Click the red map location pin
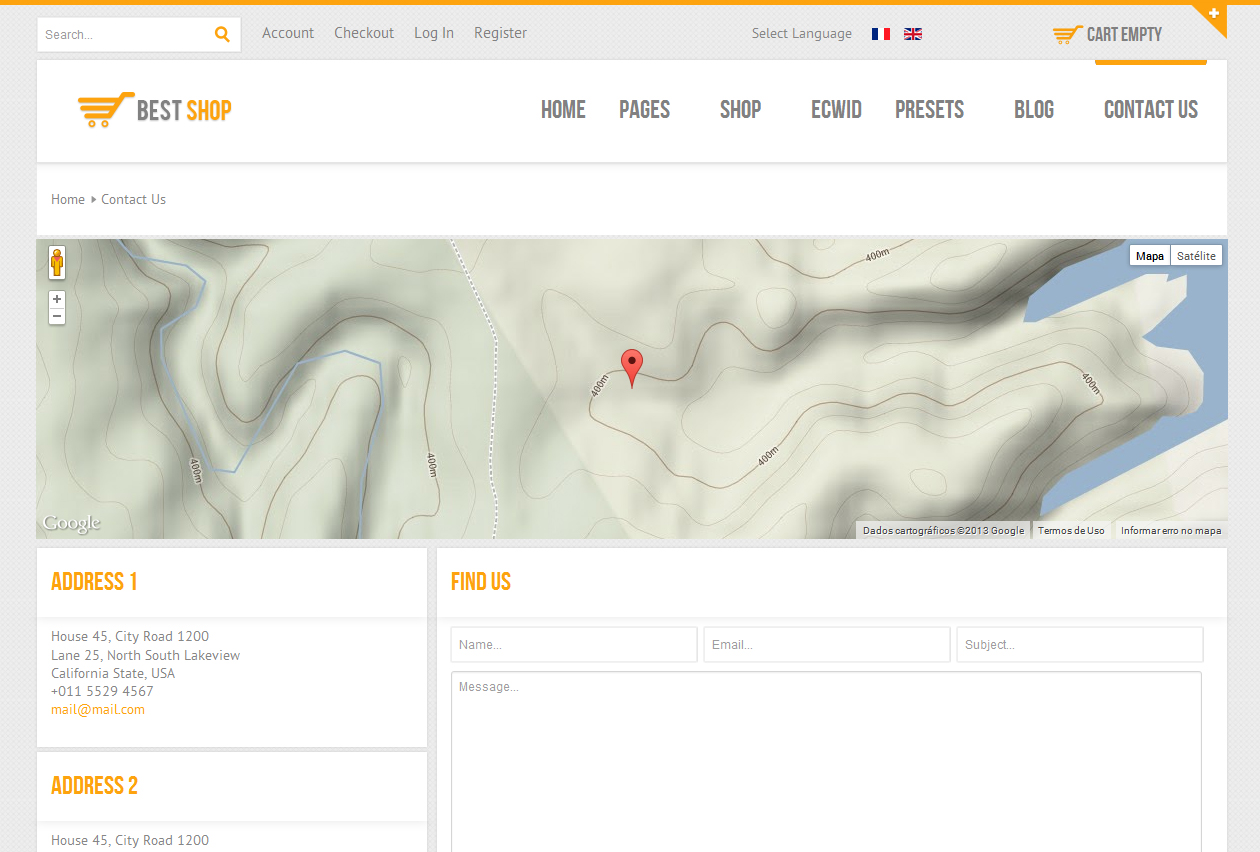Image resolution: width=1260 pixels, height=852 pixels. pyautogui.click(x=632, y=366)
